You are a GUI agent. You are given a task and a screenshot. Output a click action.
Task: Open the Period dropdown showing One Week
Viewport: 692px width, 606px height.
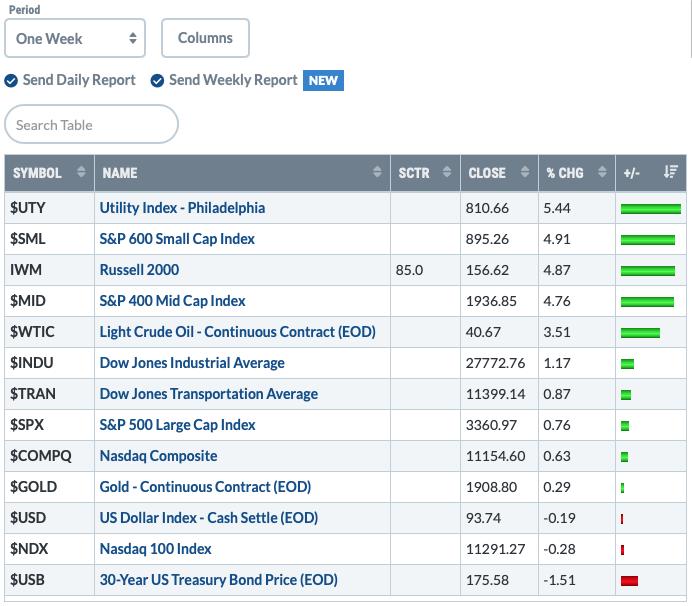coord(75,39)
